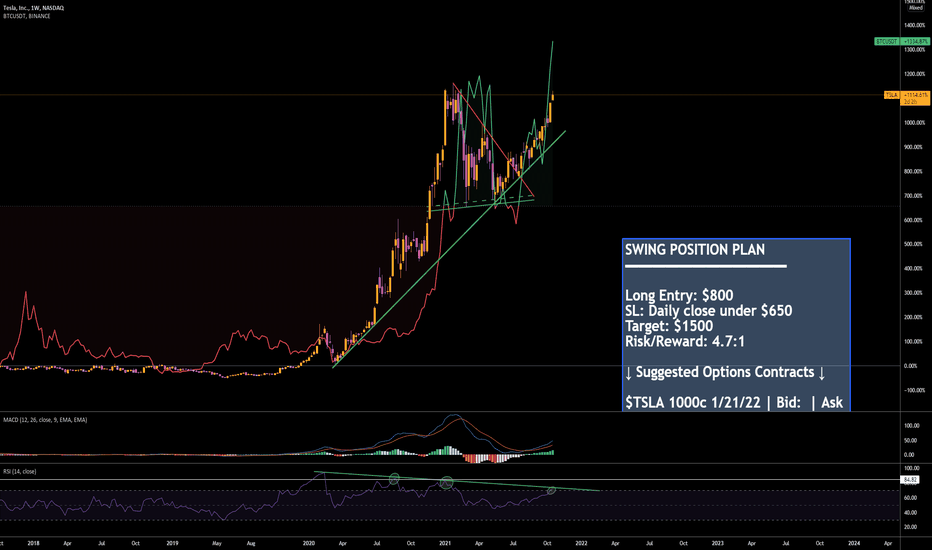Click the MACD scale value 100.00

tap(911, 426)
